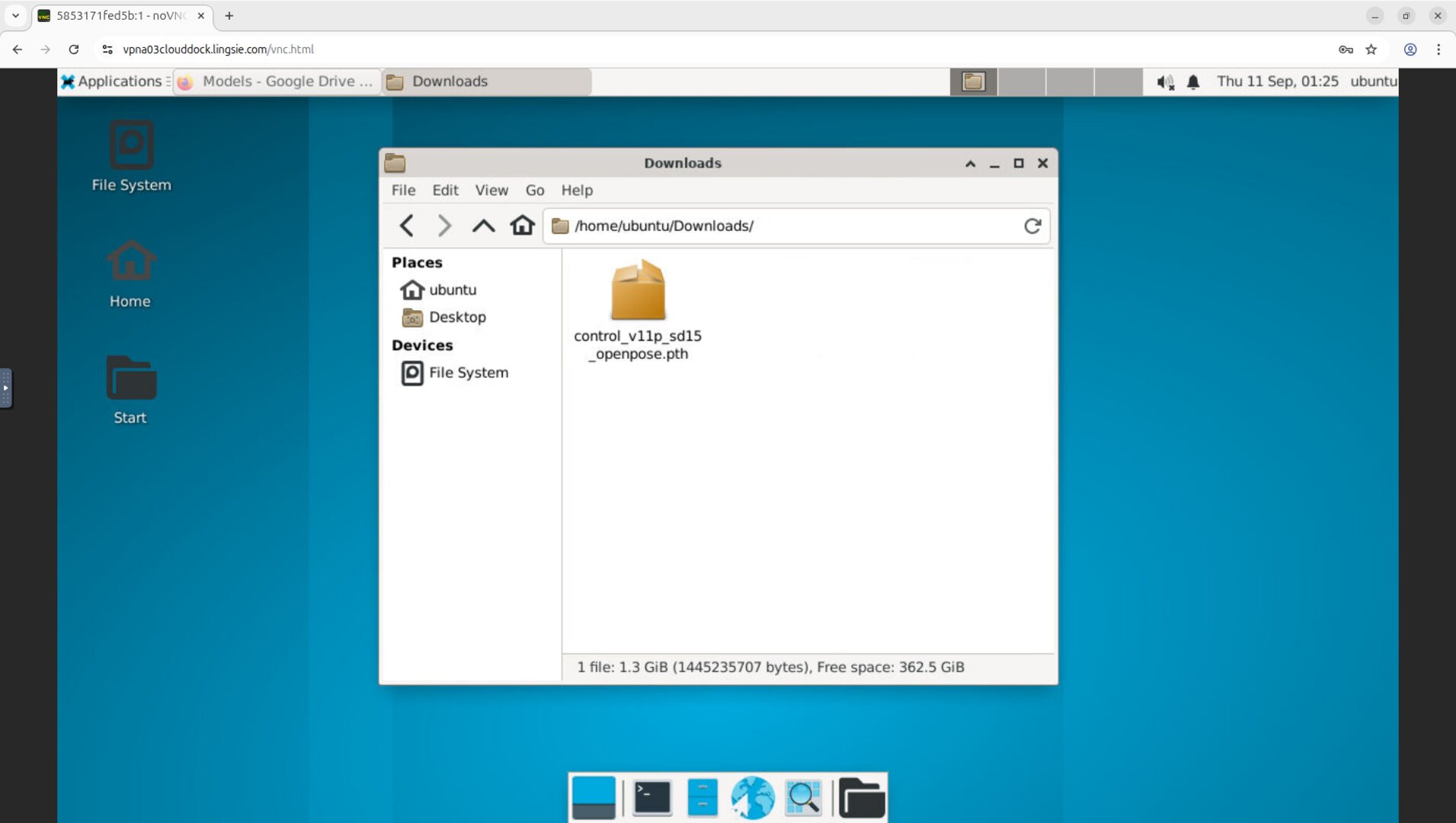Viewport: 1456px width, 823px height.
Task: Click the browser tab dropdown chevron
Action: [16, 15]
